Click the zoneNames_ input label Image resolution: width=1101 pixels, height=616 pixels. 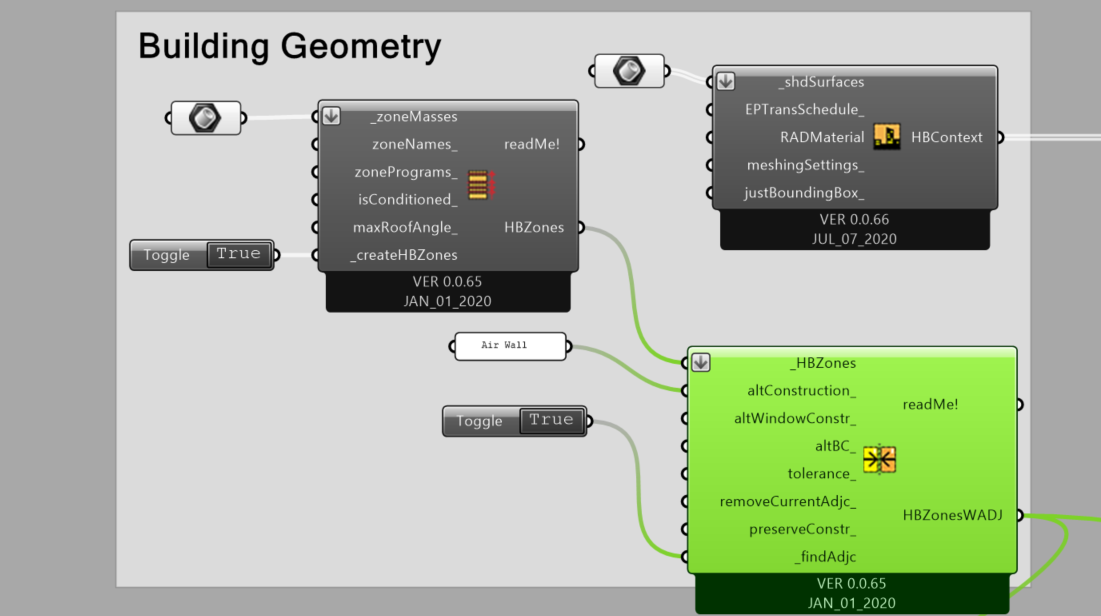pos(414,144)
